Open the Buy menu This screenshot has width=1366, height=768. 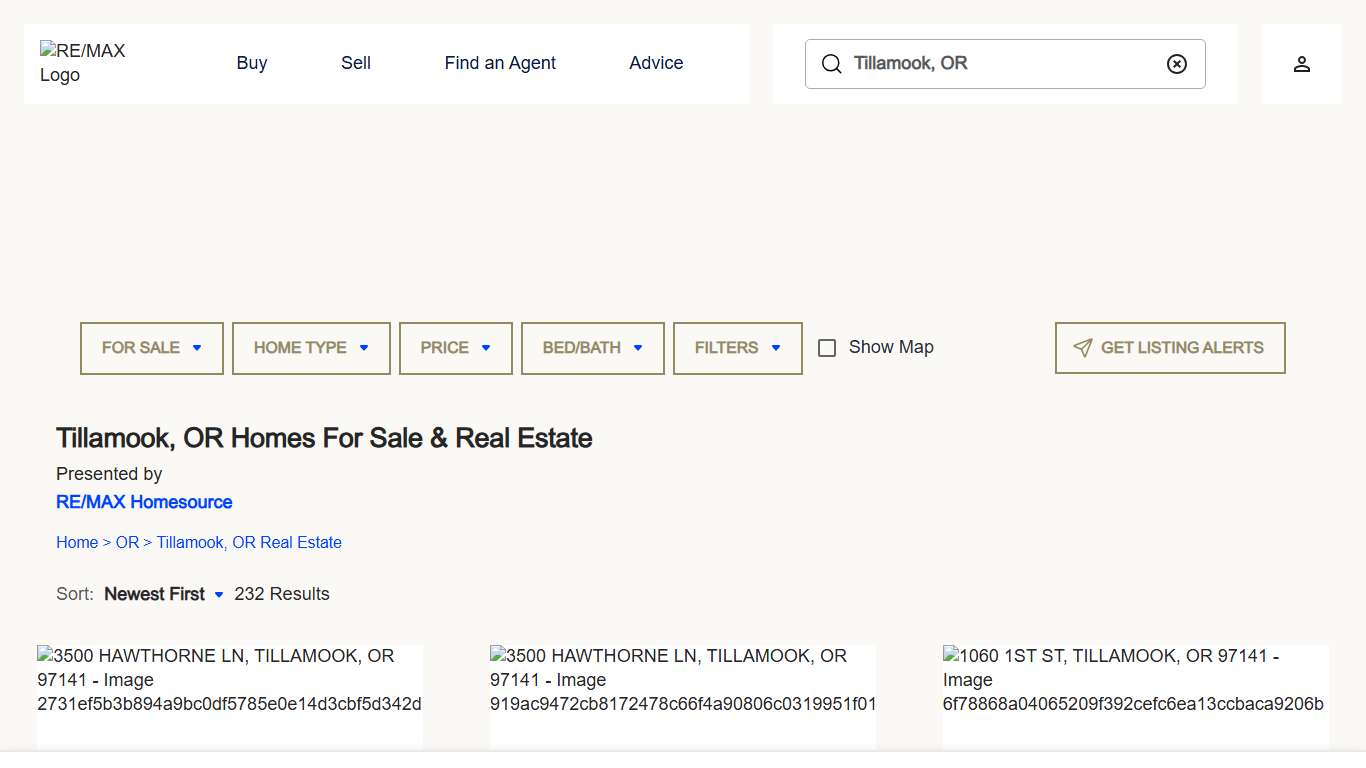(x=252, y=63)
